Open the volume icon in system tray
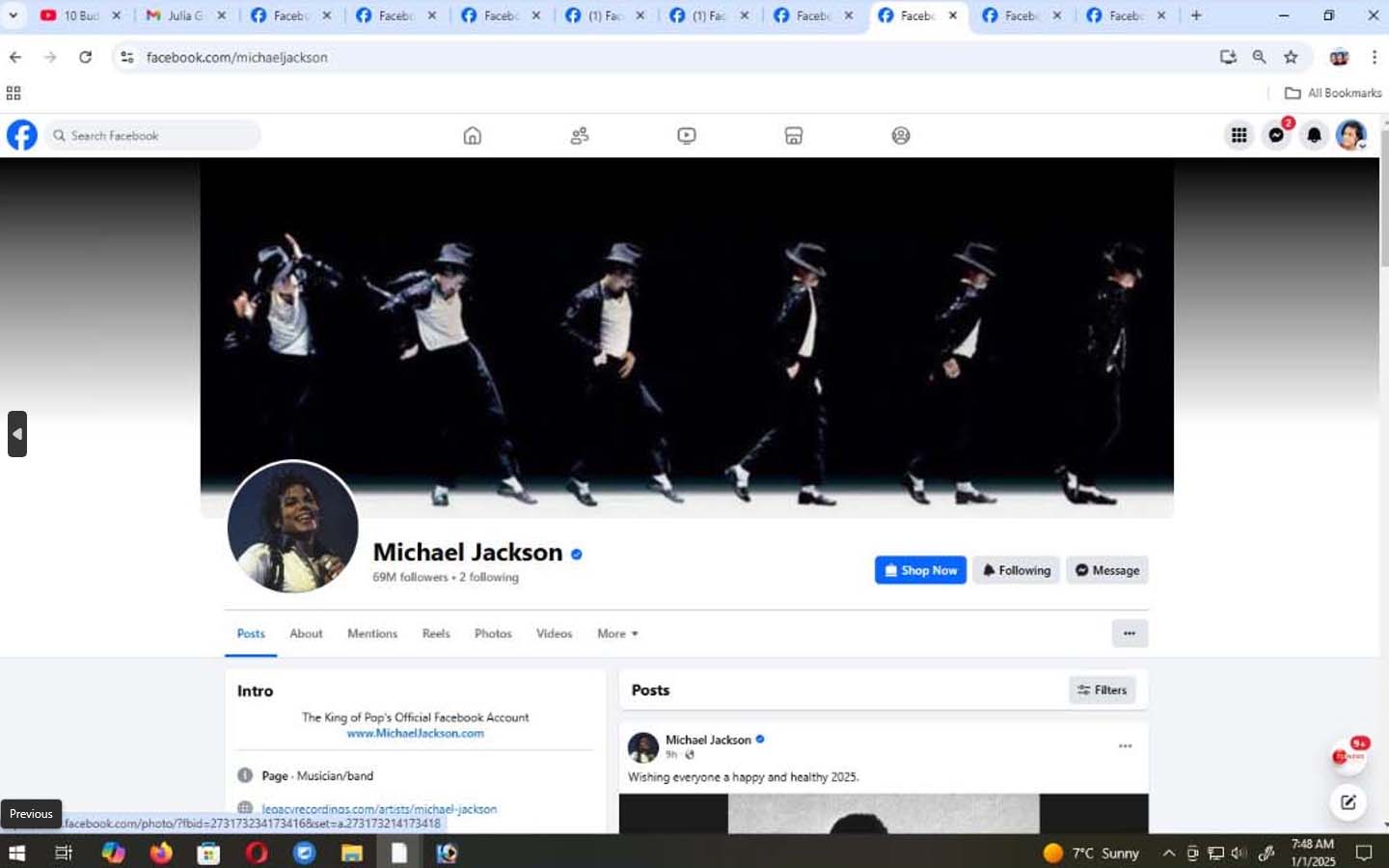Viewport: 1389px width, 868px height. [x=1239, y=853]
